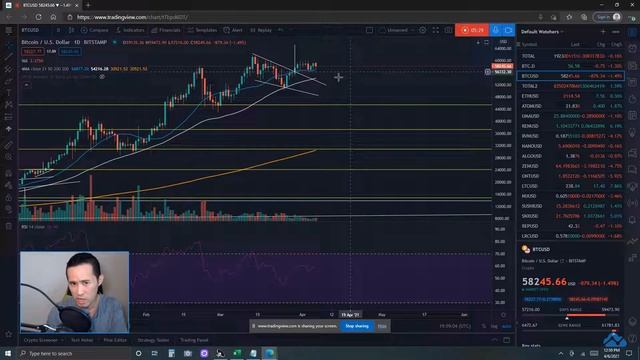Toggle hide all drawings
640x360 pixels.
coord(9,209)
